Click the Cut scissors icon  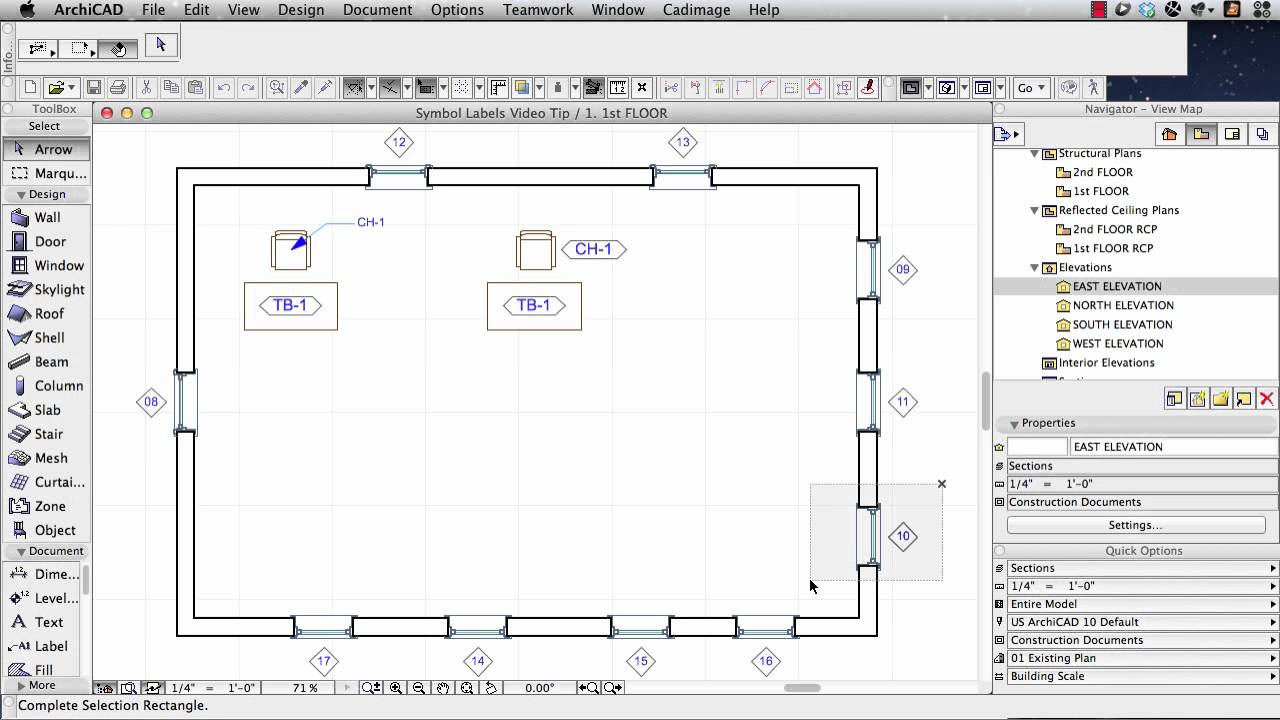pos(147,88)
